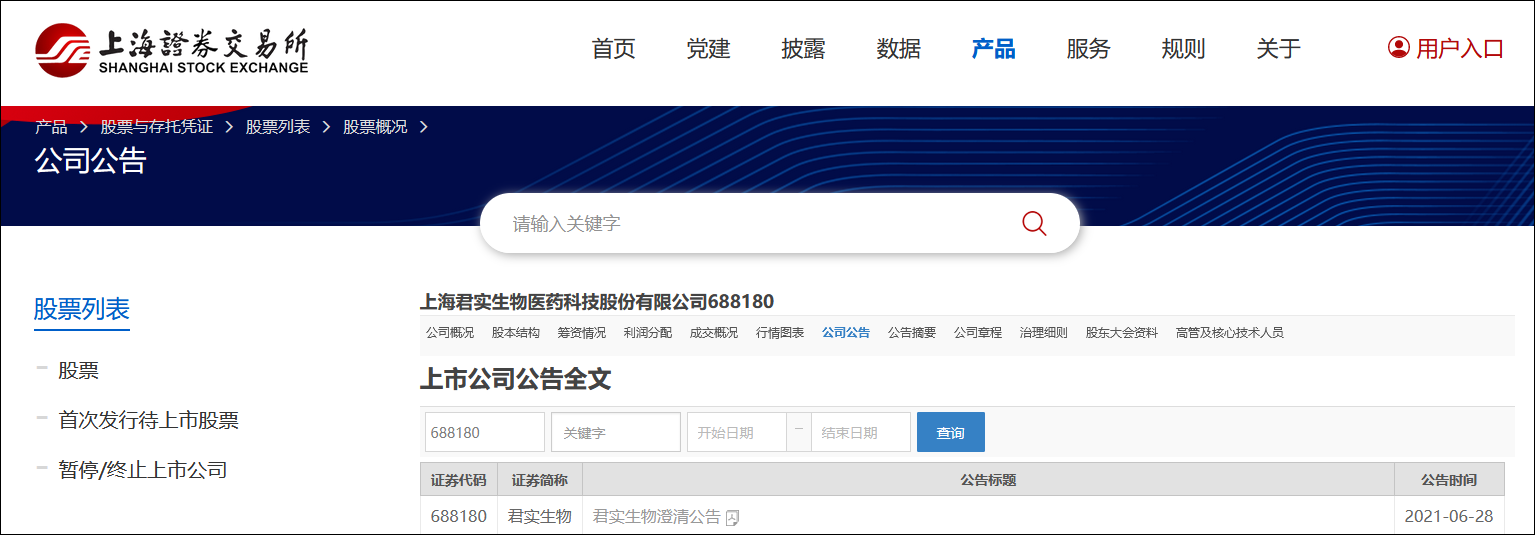The image size is (1535, 535).
Task: Open the 服务 menu
Action: pyautogui.click(x=1089, y=49)
